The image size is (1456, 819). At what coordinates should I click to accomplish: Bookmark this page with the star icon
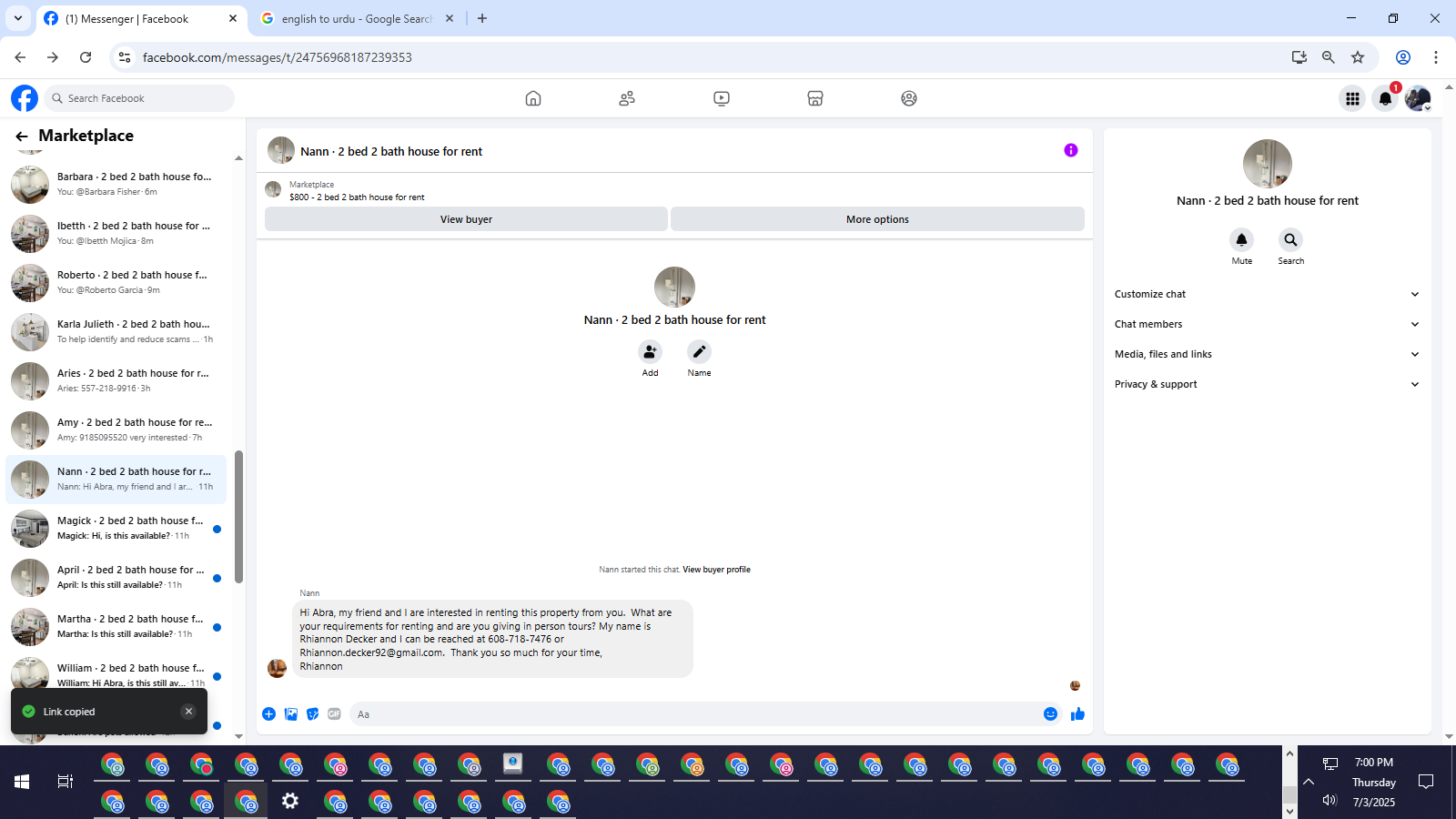[x=1358, y=57]
